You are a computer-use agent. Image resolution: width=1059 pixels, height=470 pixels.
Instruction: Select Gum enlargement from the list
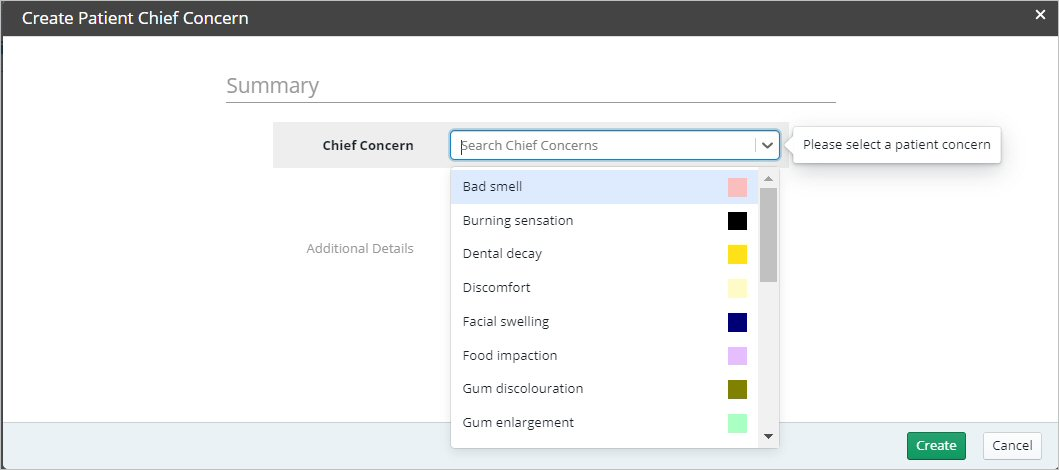coord(604,423)
